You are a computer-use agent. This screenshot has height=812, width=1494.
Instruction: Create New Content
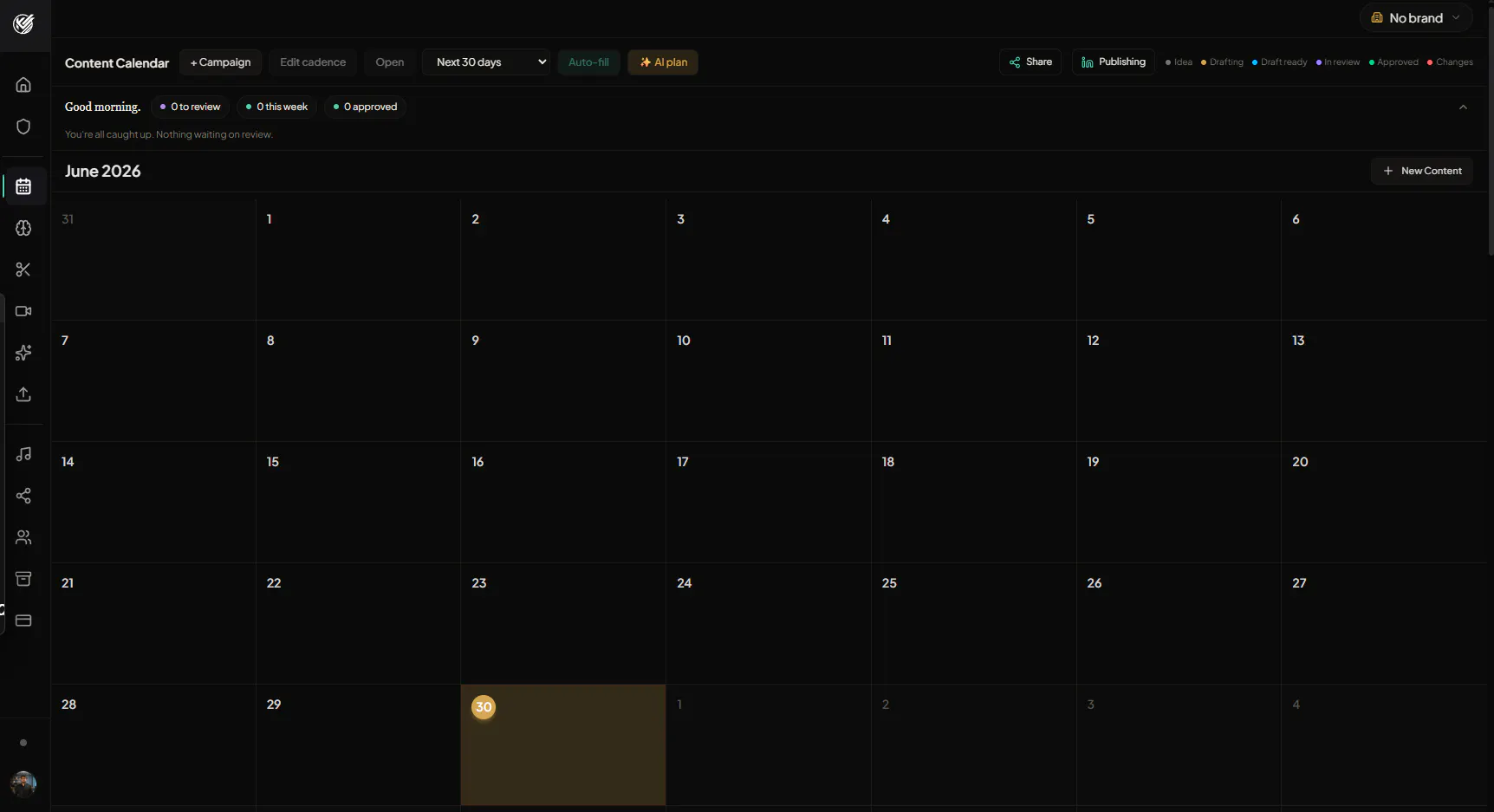pos(1422,171)
